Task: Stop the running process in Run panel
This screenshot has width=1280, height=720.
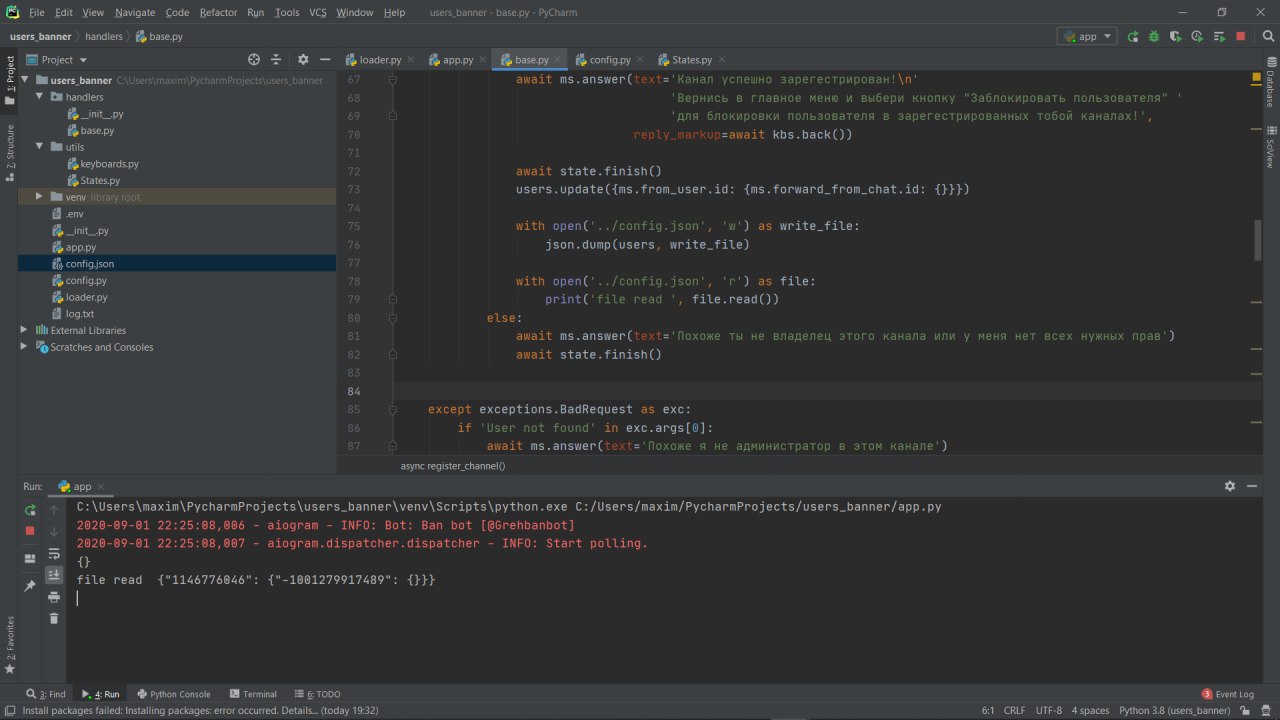Action: pos(30,530)
